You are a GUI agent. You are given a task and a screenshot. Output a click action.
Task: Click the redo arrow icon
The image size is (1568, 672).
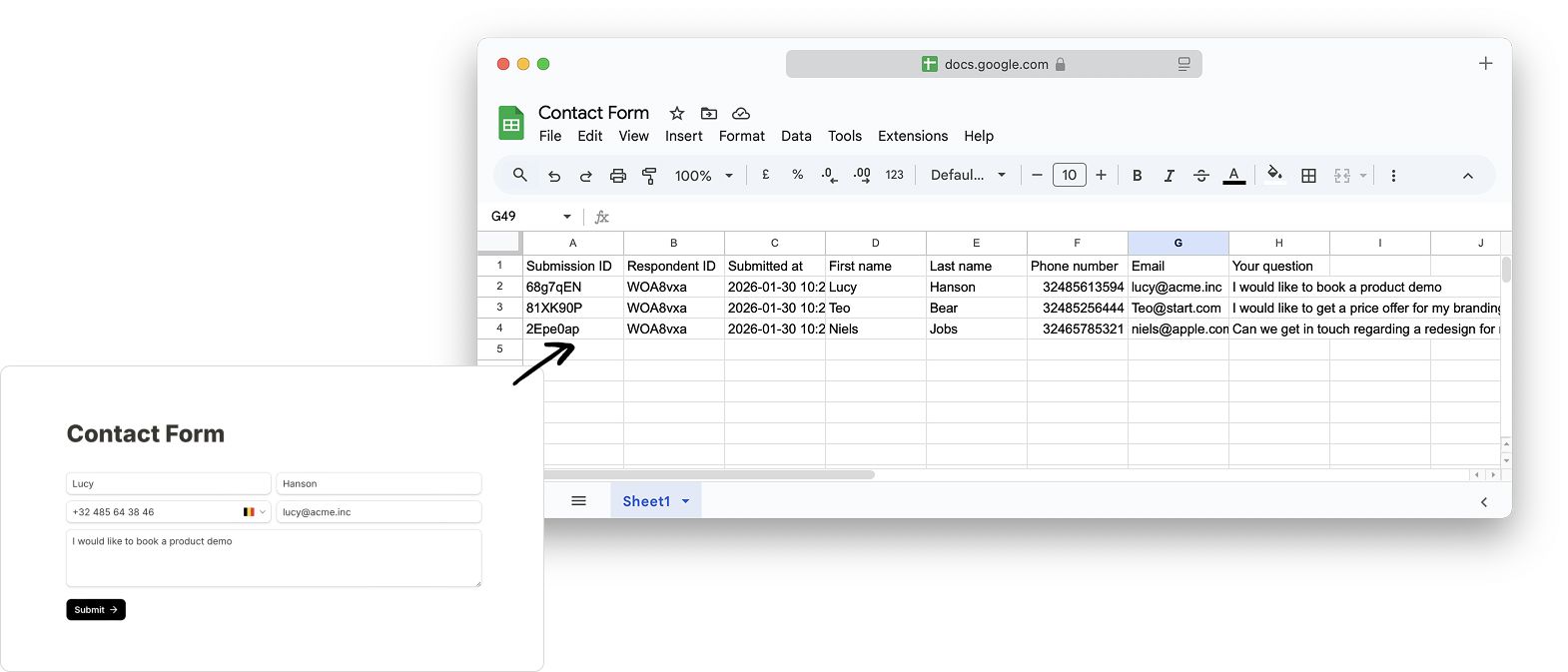click(x=586, y=176)
